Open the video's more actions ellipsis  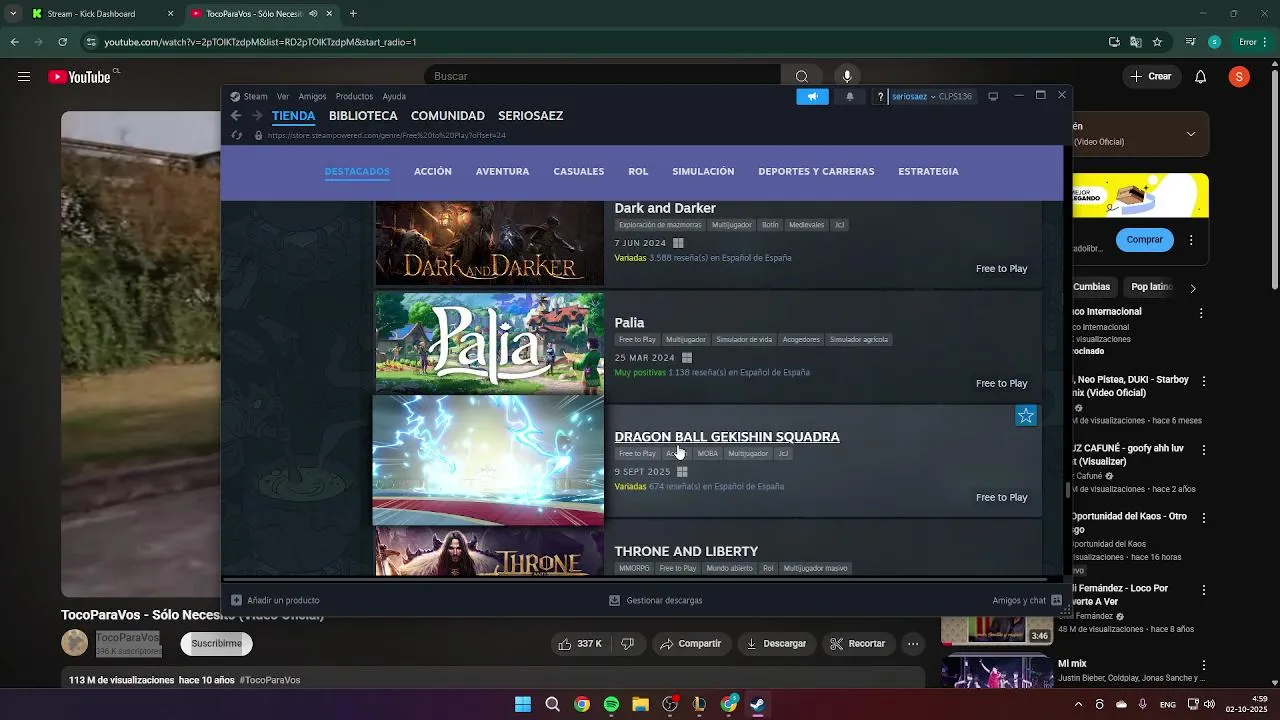click(913, 644)
